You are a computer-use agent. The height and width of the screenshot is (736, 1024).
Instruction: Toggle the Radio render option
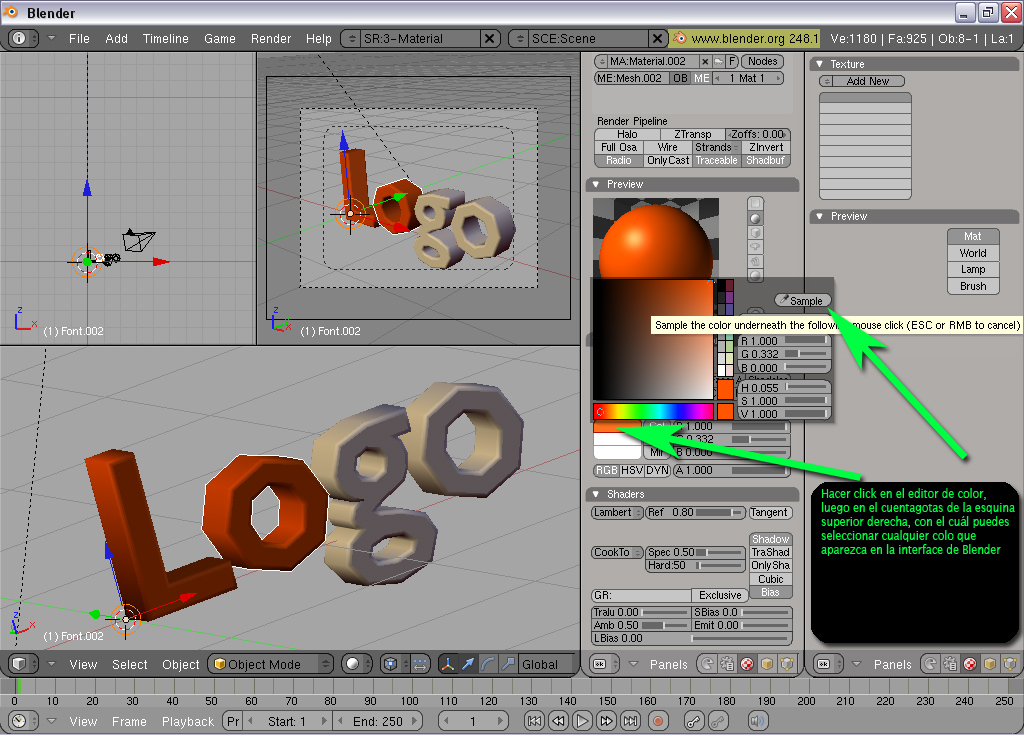[x=618, y=160]
